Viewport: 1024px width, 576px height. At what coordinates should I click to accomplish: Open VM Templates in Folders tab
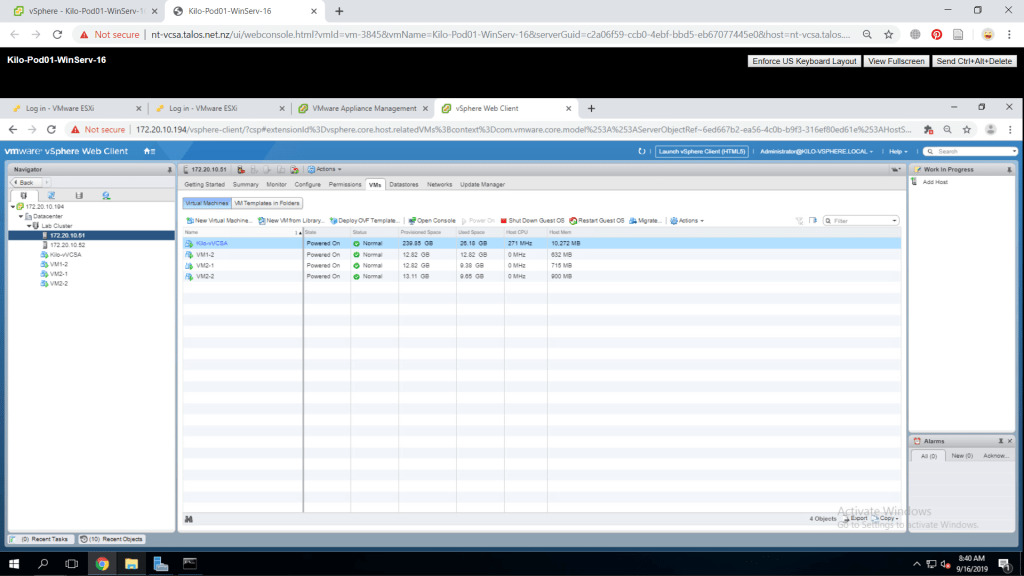[266, 203]
